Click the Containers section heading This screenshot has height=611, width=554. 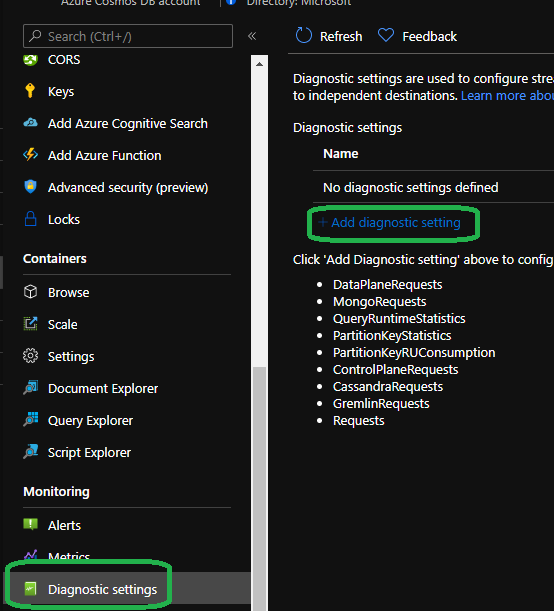point(55,258)
